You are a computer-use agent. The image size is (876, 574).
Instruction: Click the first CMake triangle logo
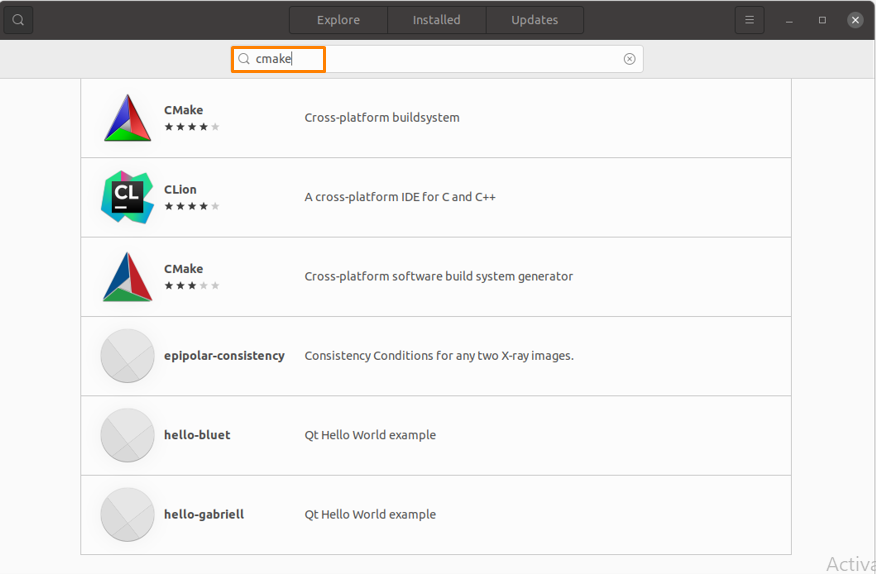point(127,118)
